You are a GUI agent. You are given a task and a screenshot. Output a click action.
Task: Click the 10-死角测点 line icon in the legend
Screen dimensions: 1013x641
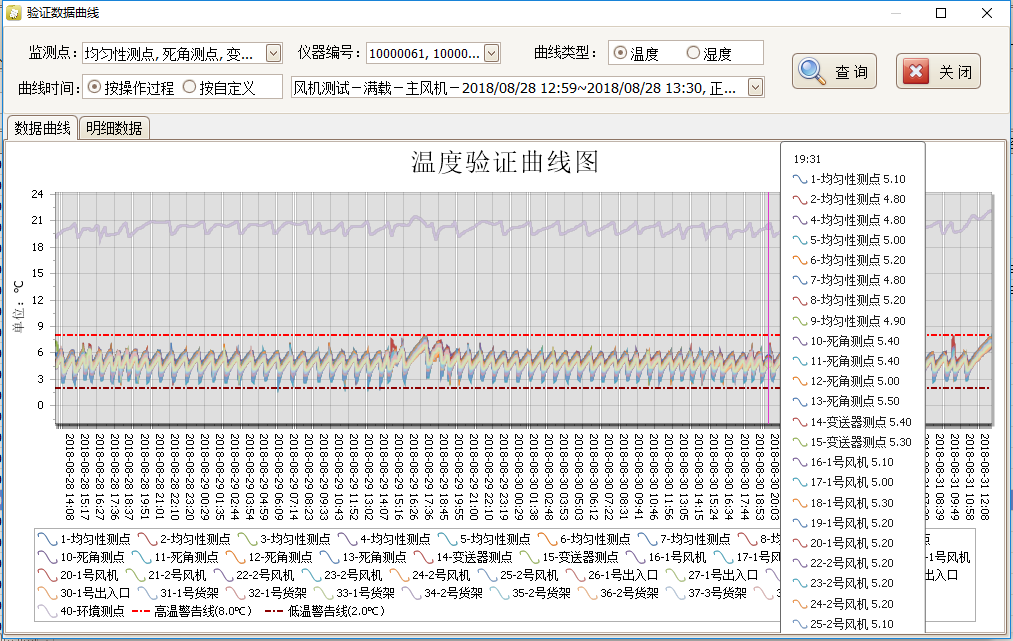(47, 557)
